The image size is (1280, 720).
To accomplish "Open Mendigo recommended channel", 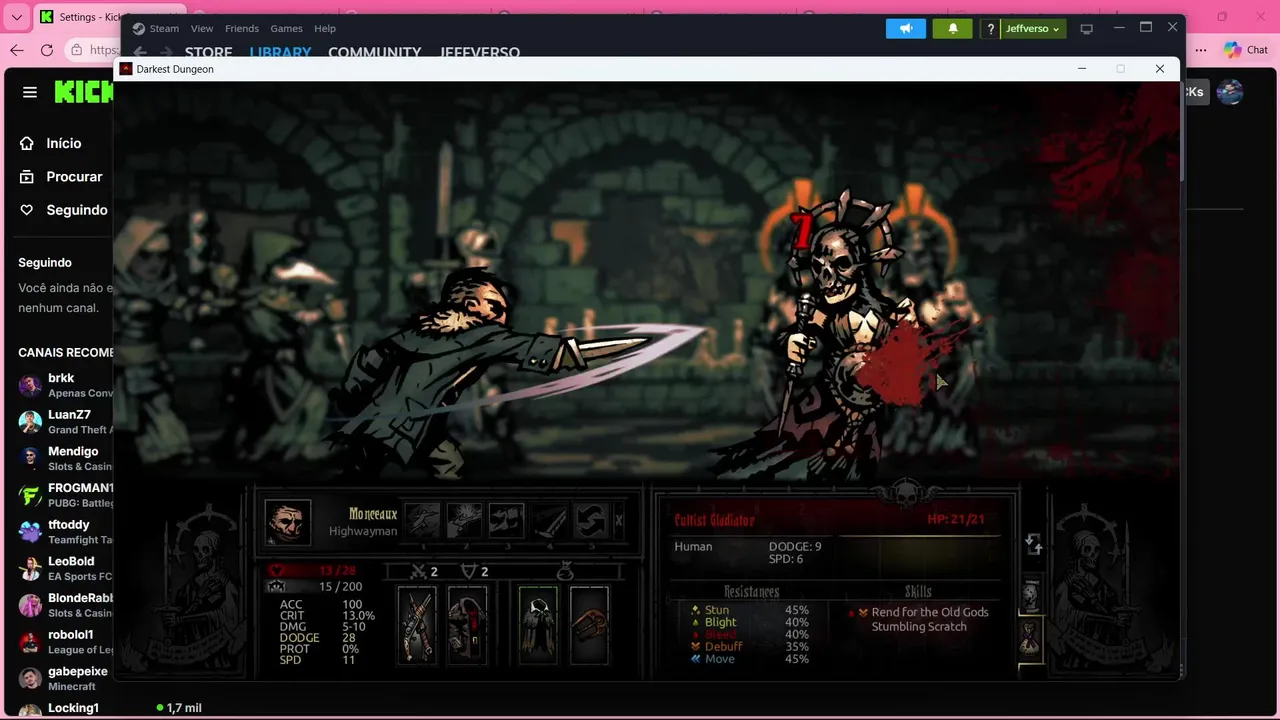I will pos(65,458).
